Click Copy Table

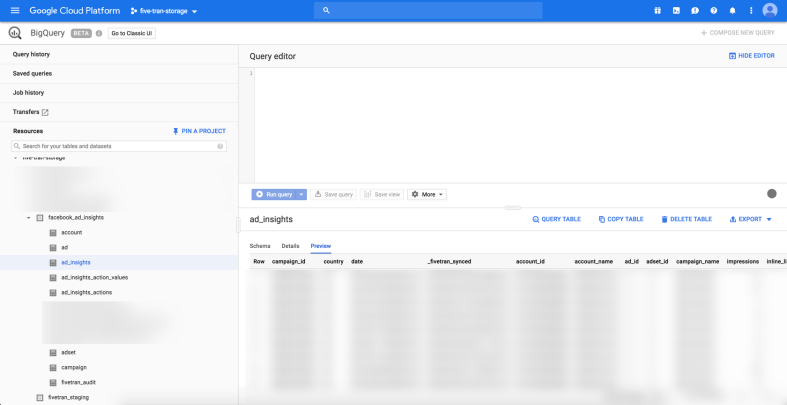tap(621, 219)
